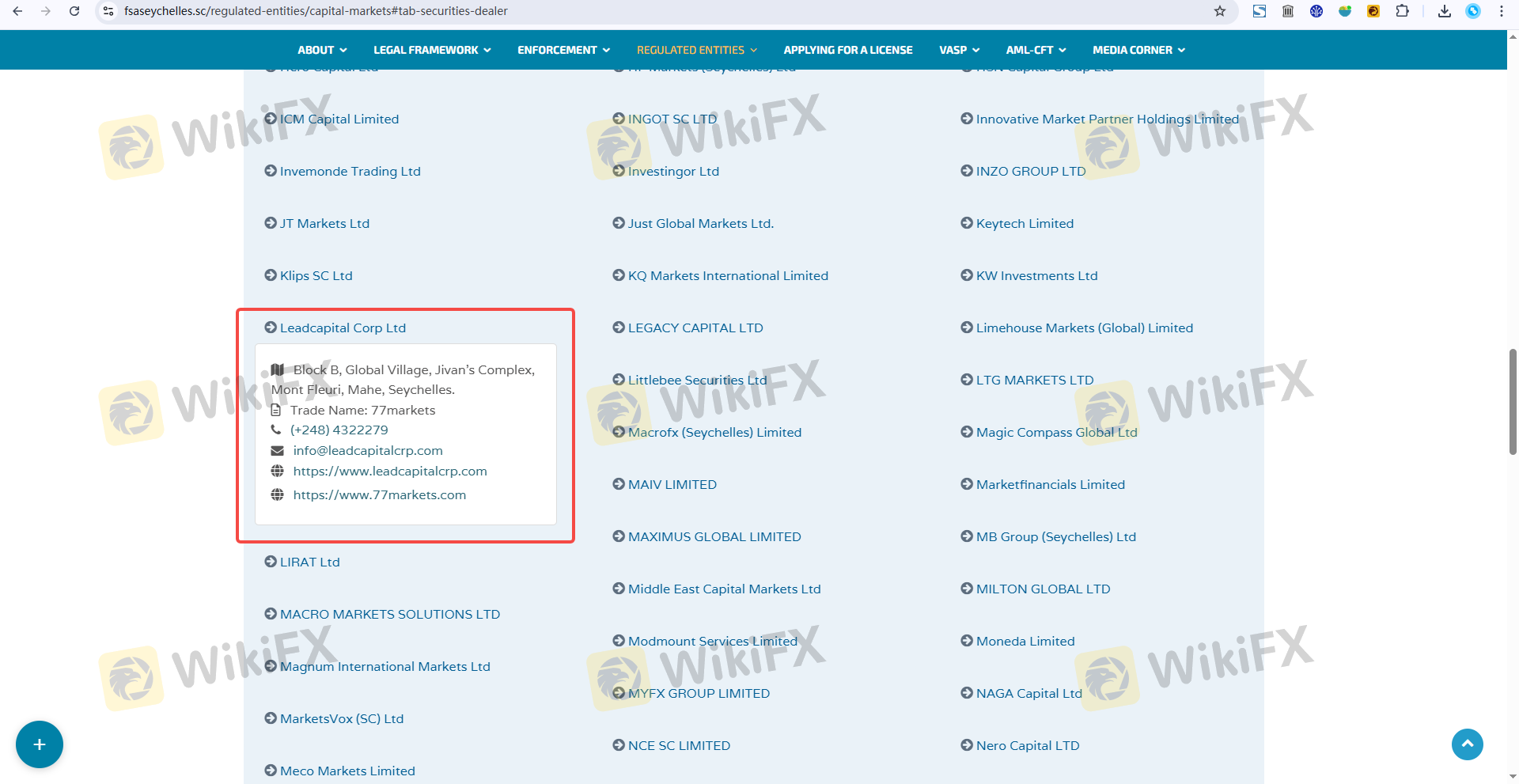The height and width of the screenshot is (784, 1519).
Task: Click the blue plus floating button
Action: click(40, 744)
